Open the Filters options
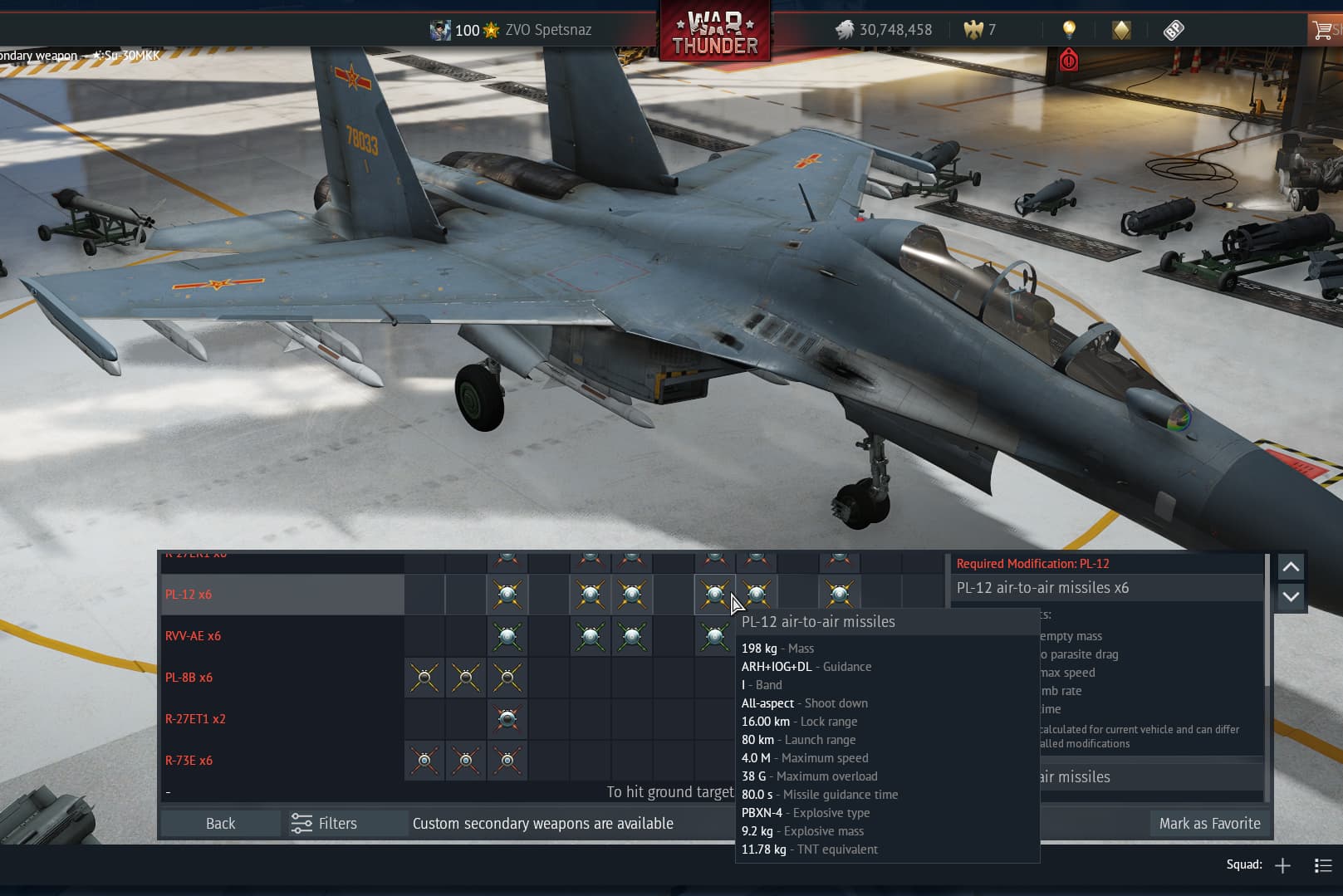This screenshot has width=1343, height=896. click(324, 823)
